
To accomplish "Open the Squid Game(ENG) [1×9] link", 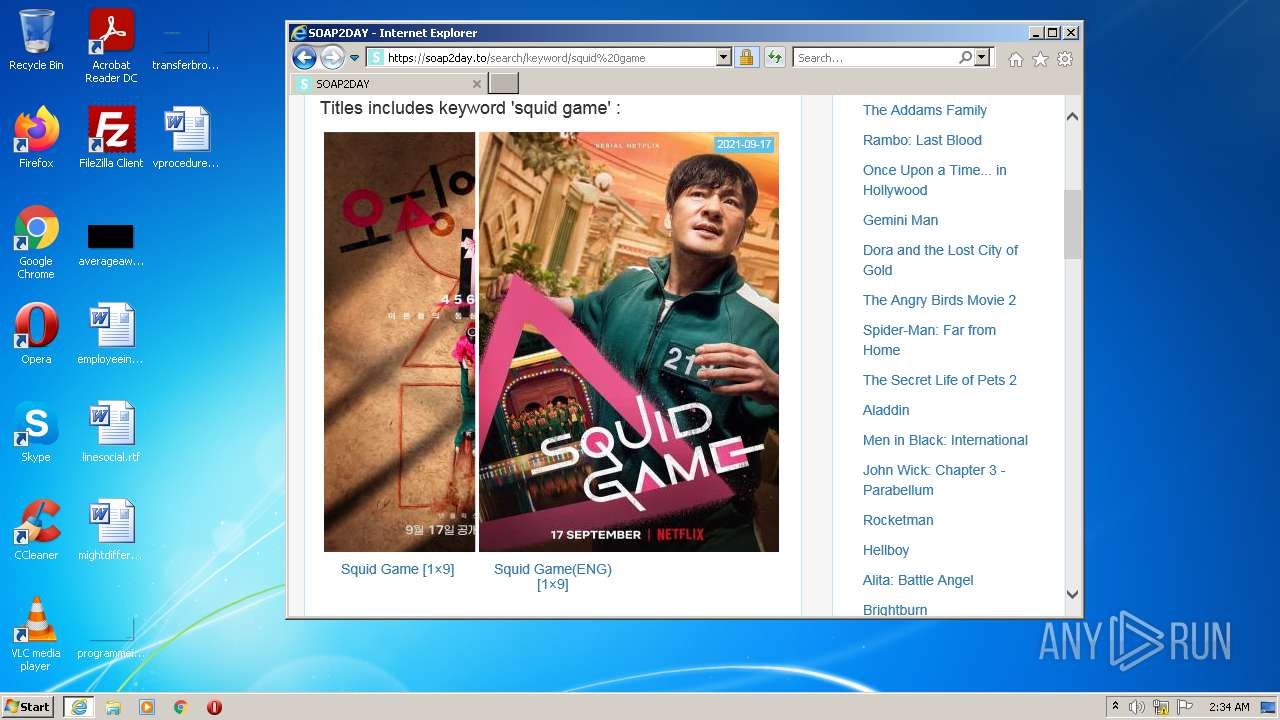I will click(553, 576).
